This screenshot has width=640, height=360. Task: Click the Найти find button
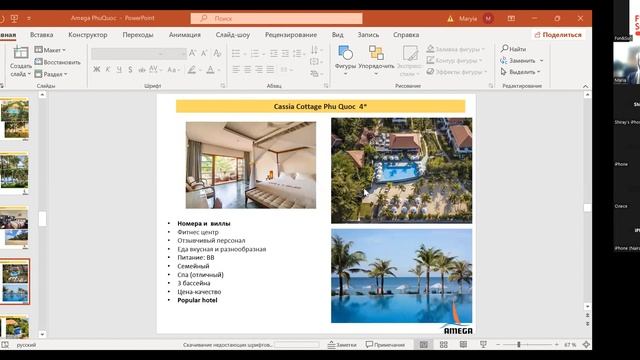coord(513,49)
